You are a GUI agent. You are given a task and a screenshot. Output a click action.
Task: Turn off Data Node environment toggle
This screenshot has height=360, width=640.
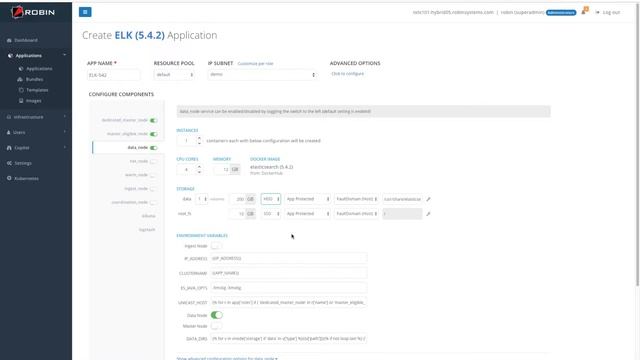(x=217, y=315)
